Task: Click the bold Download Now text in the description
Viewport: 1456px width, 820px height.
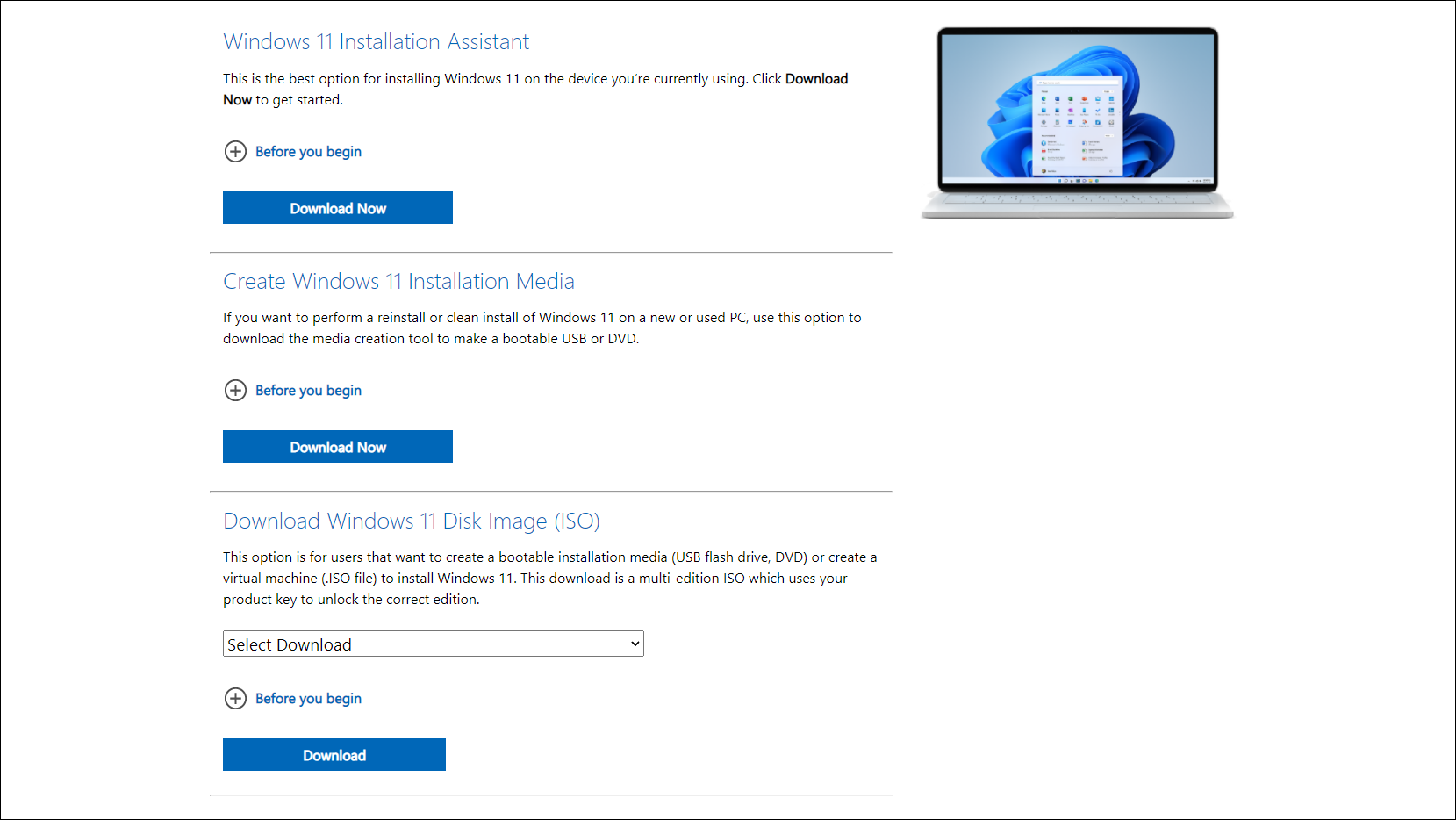Action: pos(816,78)
